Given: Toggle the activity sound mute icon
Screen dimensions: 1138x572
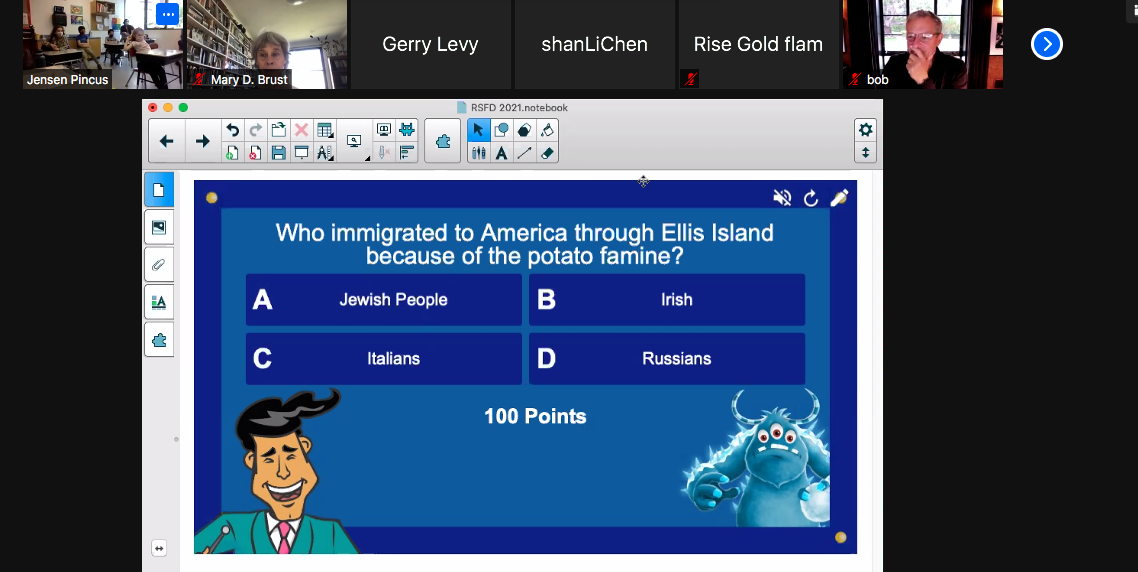Looking at the screenshot, I should pos(782,197).
